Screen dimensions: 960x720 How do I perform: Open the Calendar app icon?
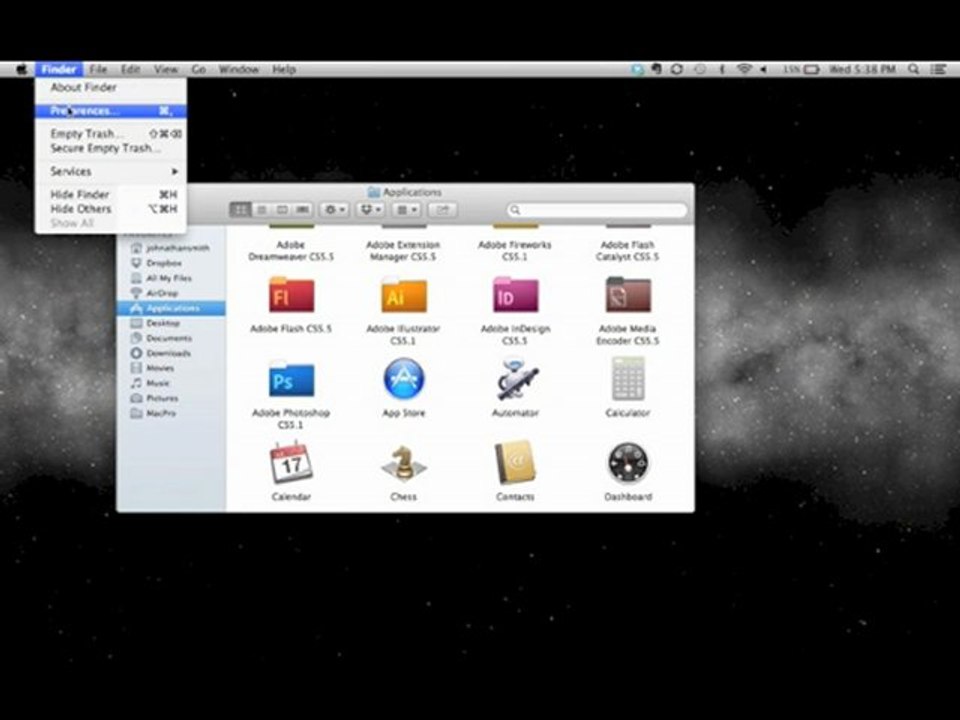coord(291,463)
